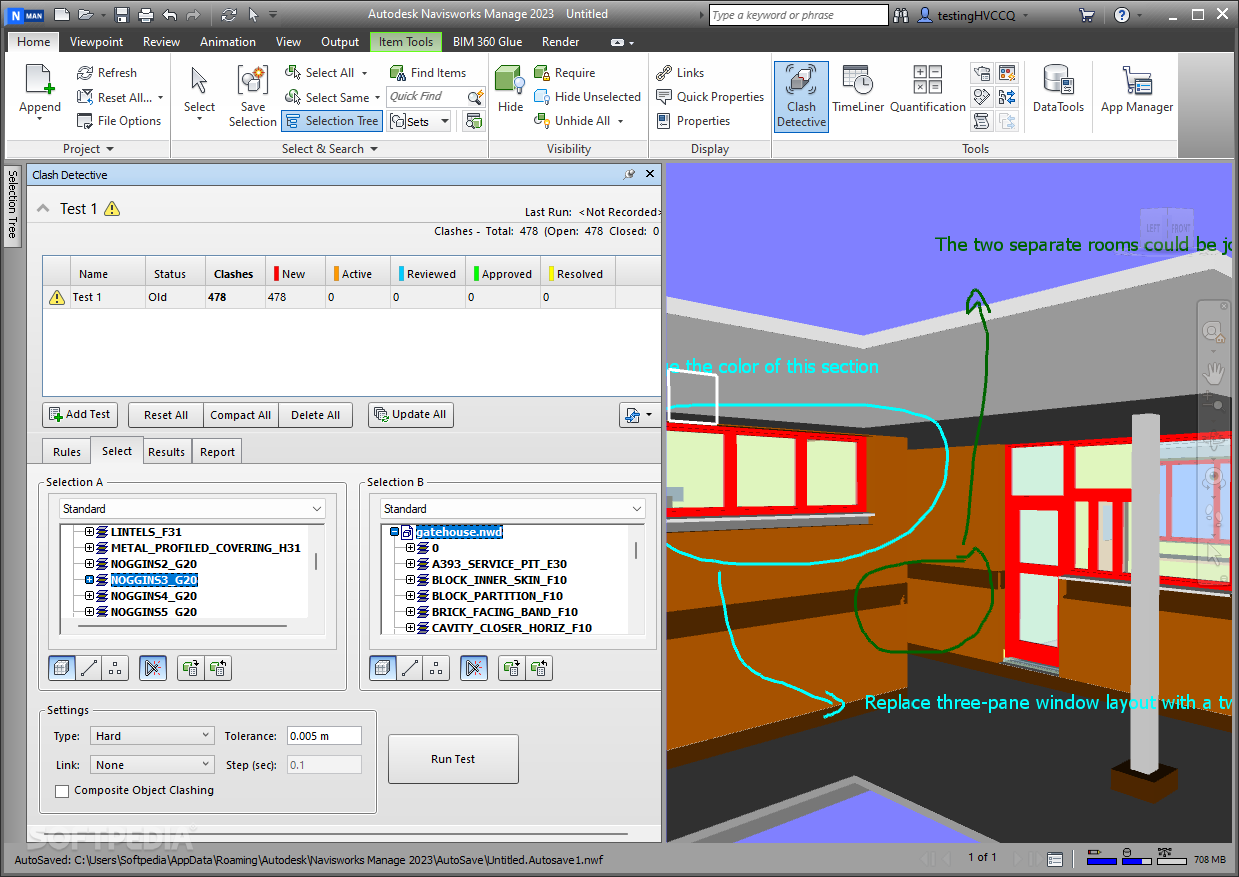This screenshot has height=877, width=1239.
Task: Open Quick Properties display
Action: coord(710,97)
